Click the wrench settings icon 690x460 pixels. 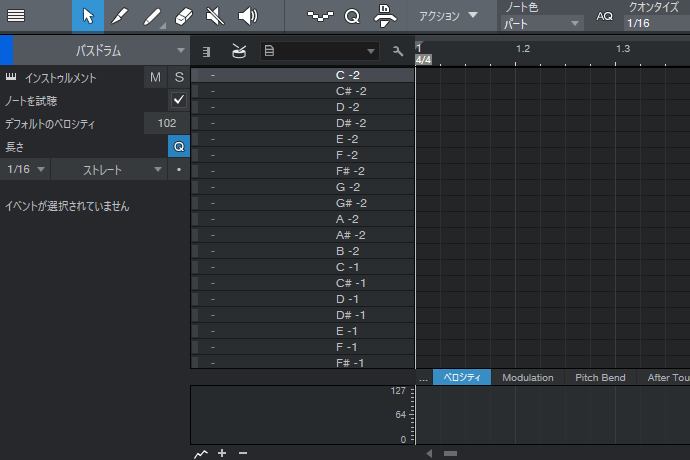coord(398,51)
